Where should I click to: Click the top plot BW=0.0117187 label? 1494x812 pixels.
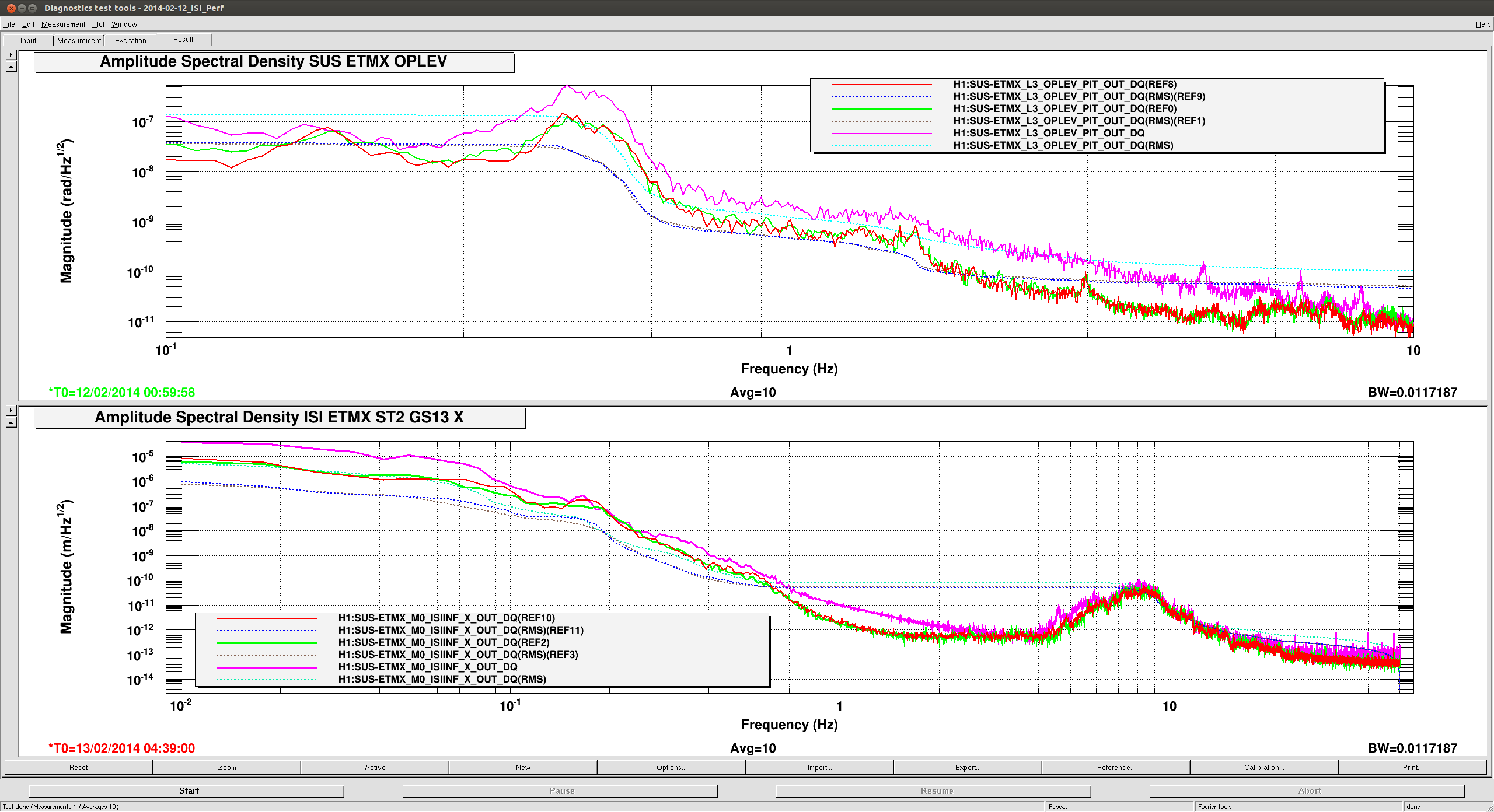1412,393
